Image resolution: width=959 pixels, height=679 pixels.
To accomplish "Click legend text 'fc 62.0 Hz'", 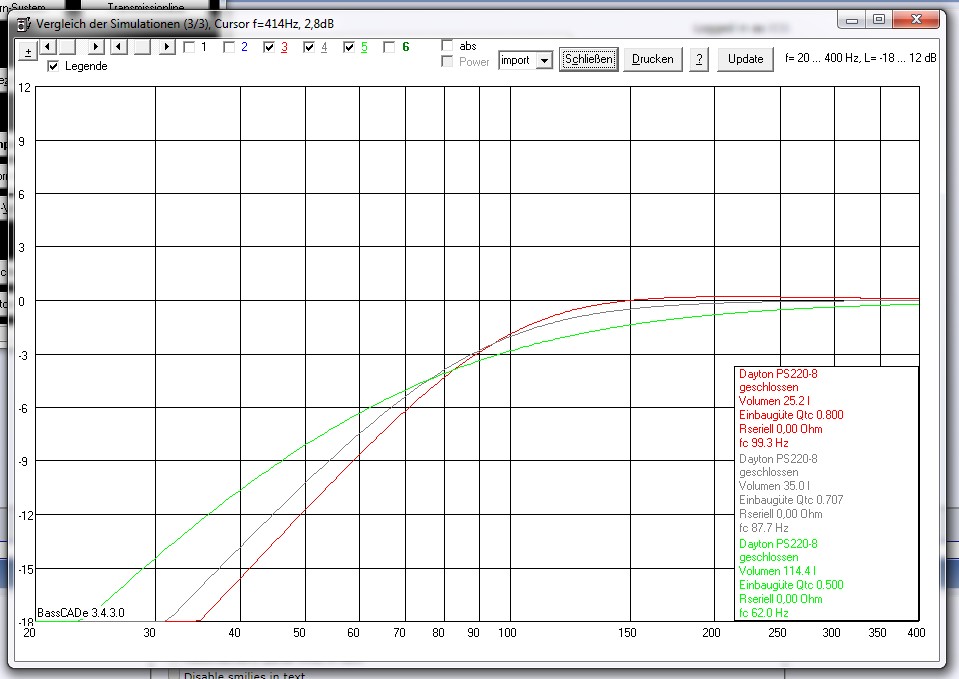I will [763, 613].
